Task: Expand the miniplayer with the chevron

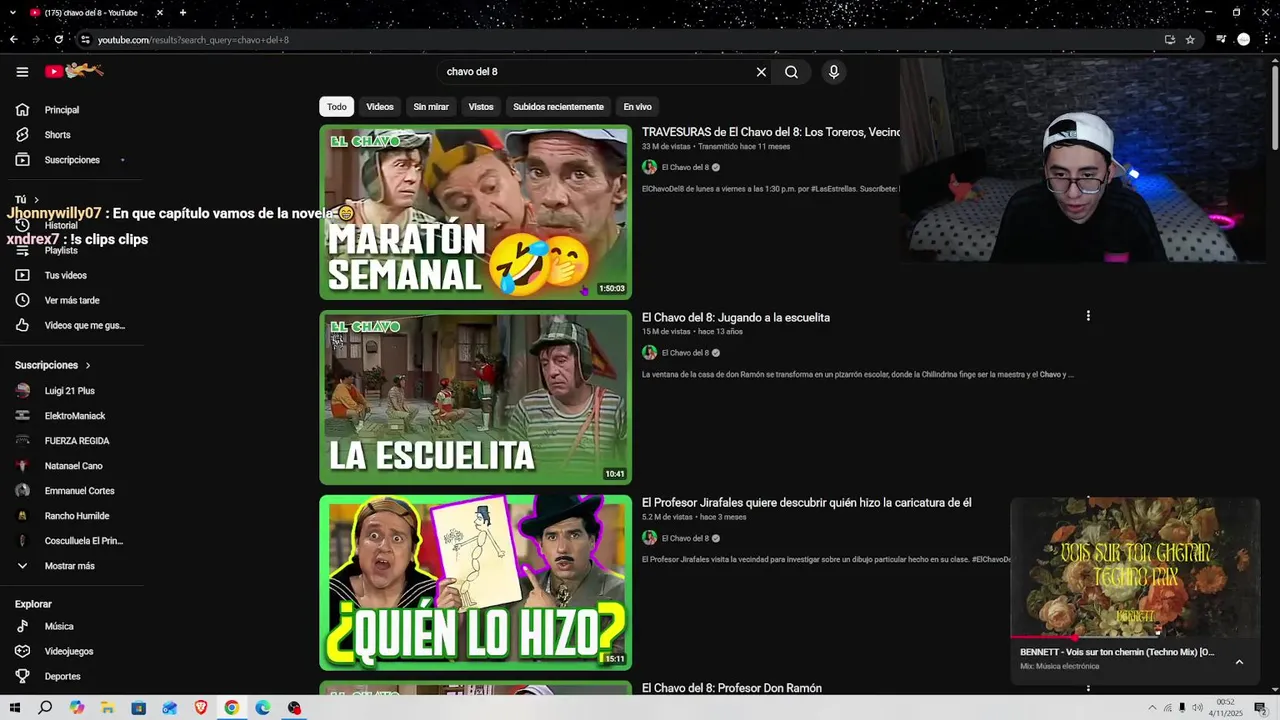Action: tap(1239, 662)
